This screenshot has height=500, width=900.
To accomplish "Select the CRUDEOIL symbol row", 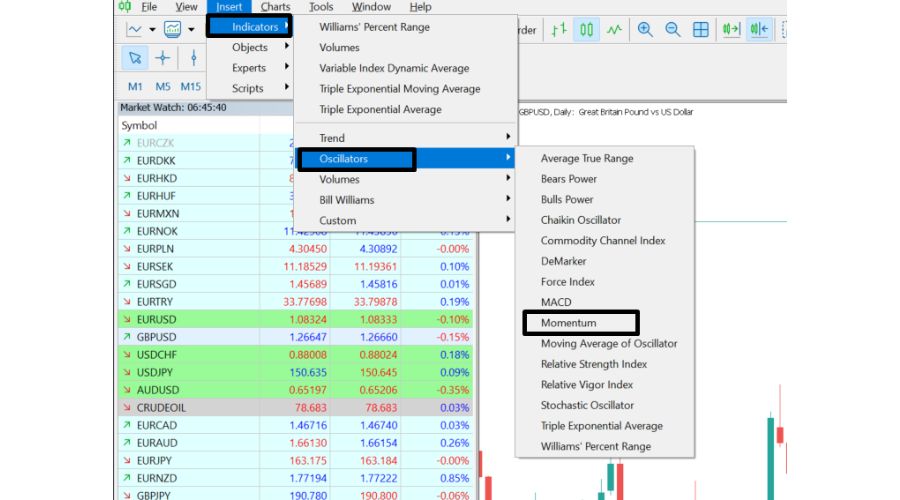I will 162,408.
